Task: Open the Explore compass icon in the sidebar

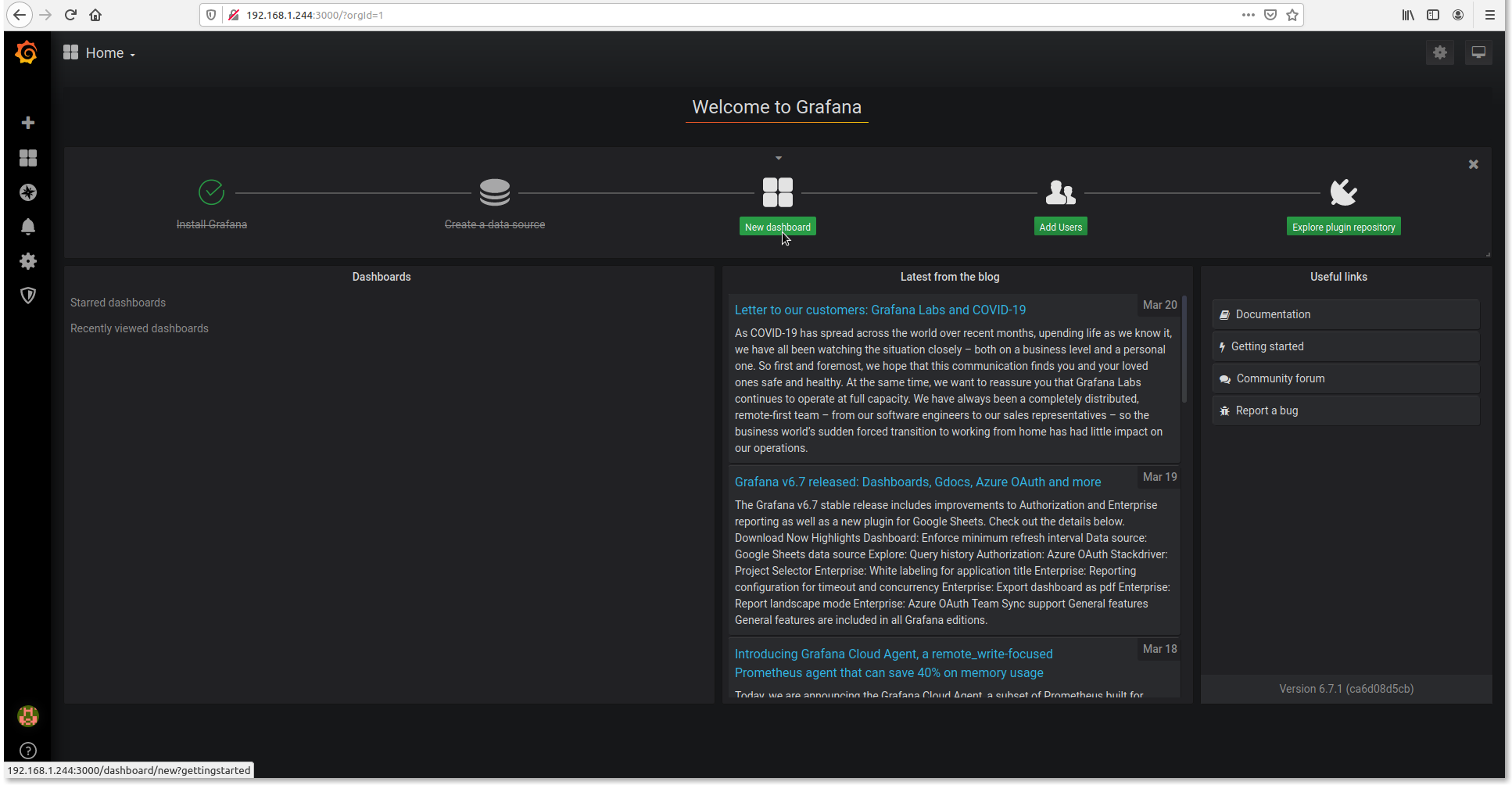Action: click(28, 192)
